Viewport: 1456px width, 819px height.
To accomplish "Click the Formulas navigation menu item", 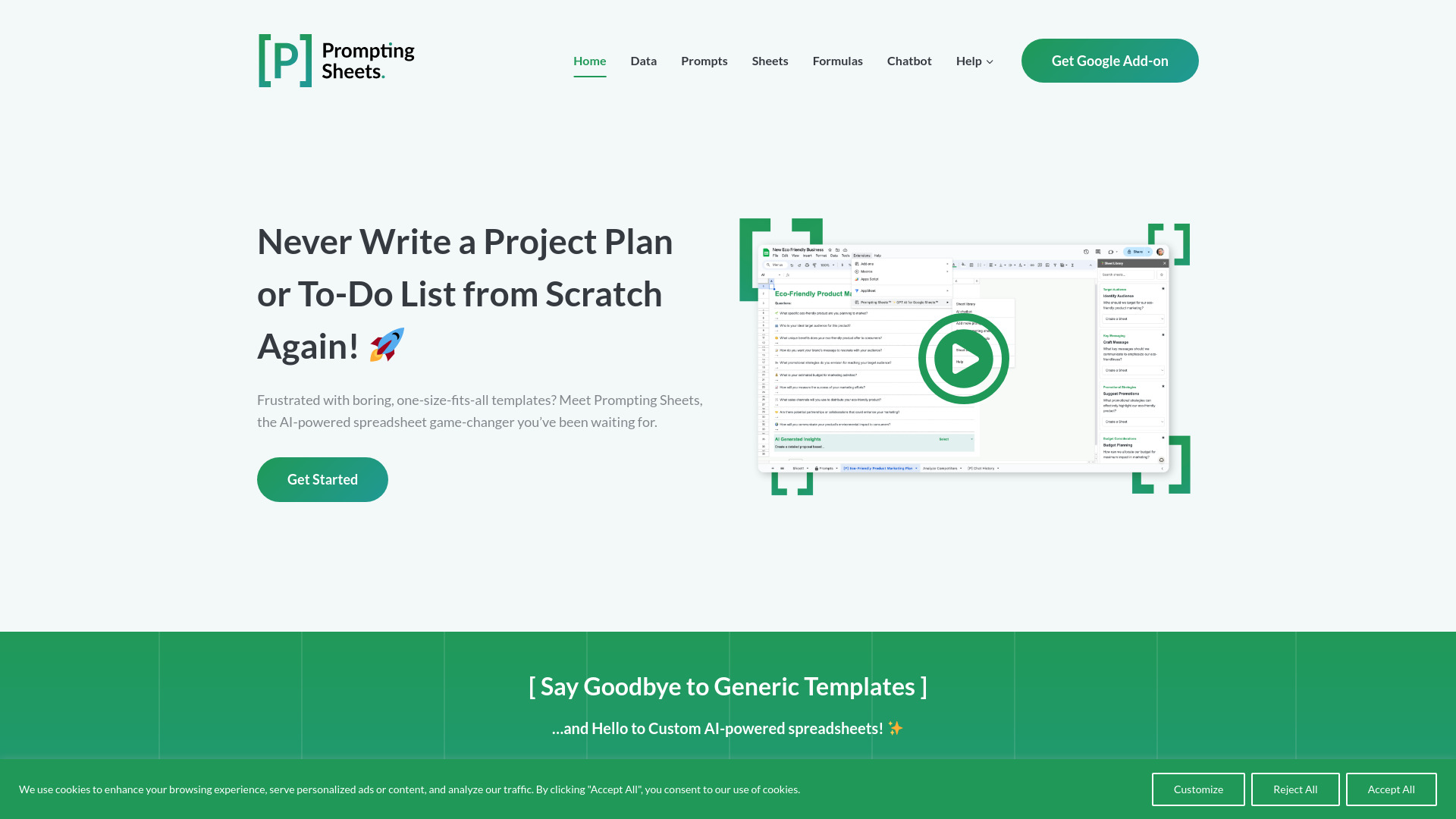I will [x=838, y=60].
